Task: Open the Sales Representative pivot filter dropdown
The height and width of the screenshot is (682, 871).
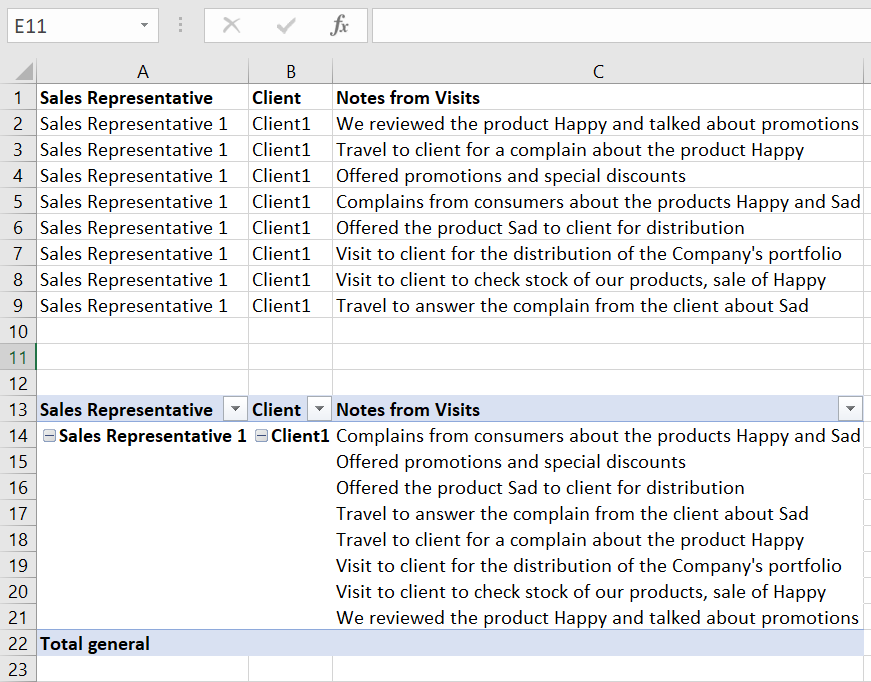Action: [x=234, y=409]
